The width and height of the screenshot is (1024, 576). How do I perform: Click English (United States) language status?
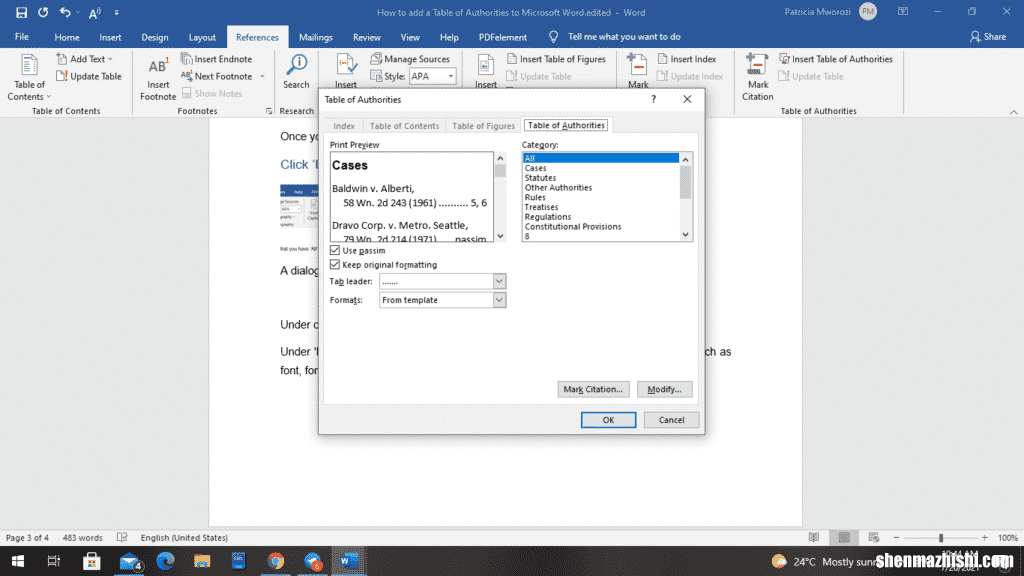pos(184,537)
